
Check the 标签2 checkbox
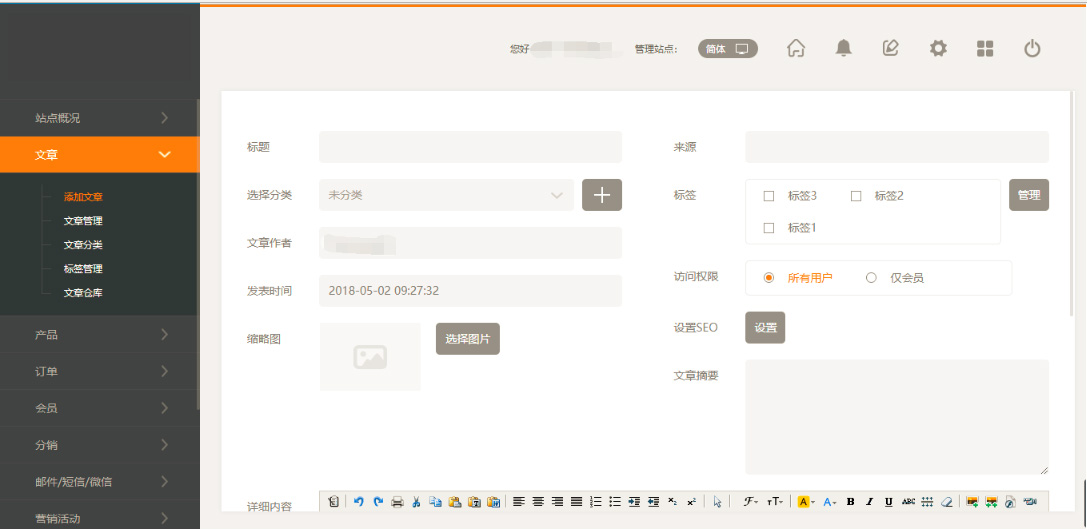click(856, 196)
